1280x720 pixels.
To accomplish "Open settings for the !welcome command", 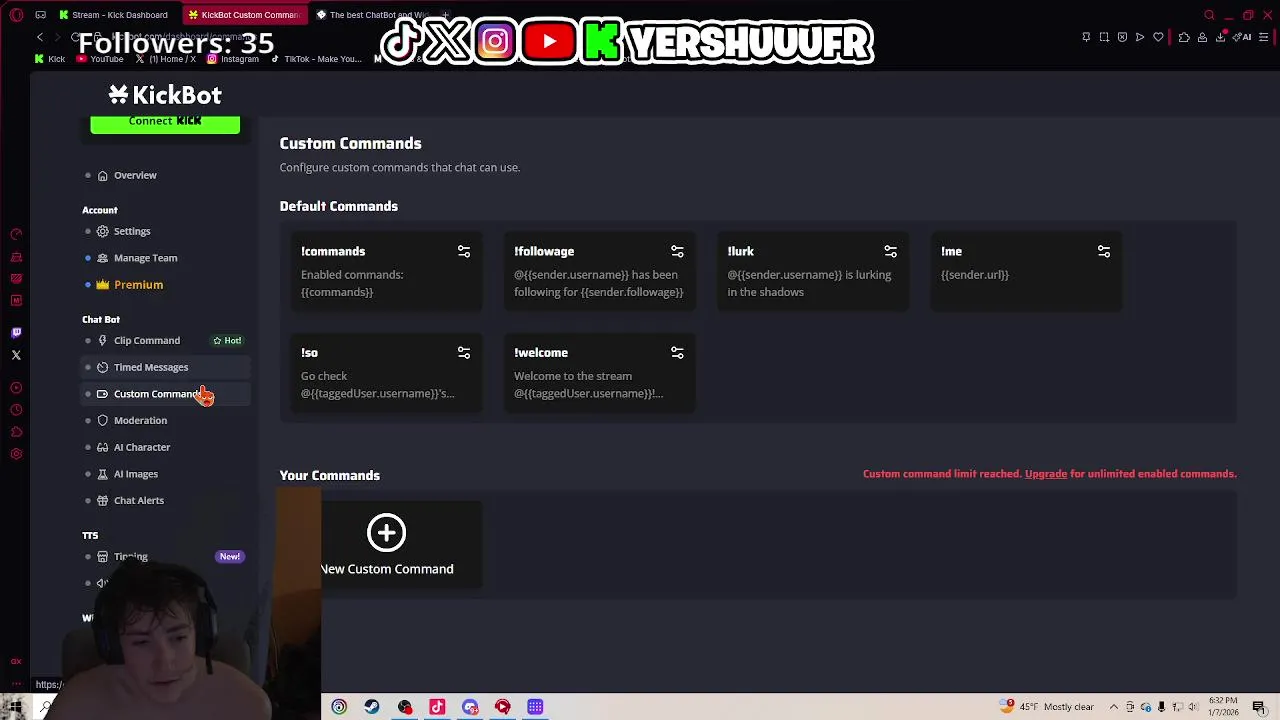I will [x=677, y=353].
